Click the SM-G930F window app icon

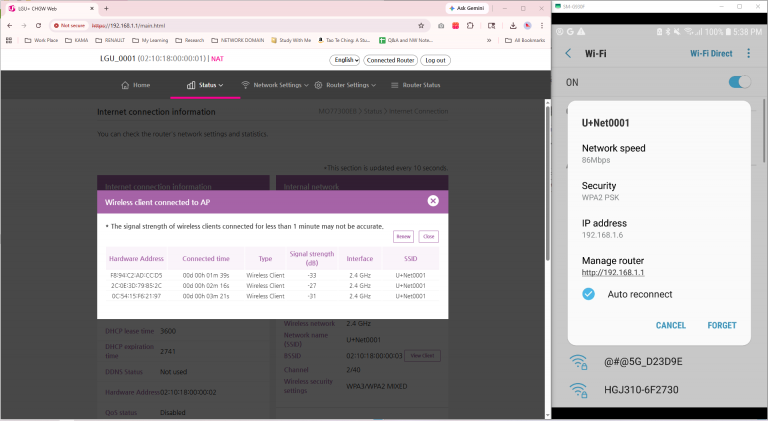[x=557, y=6]
